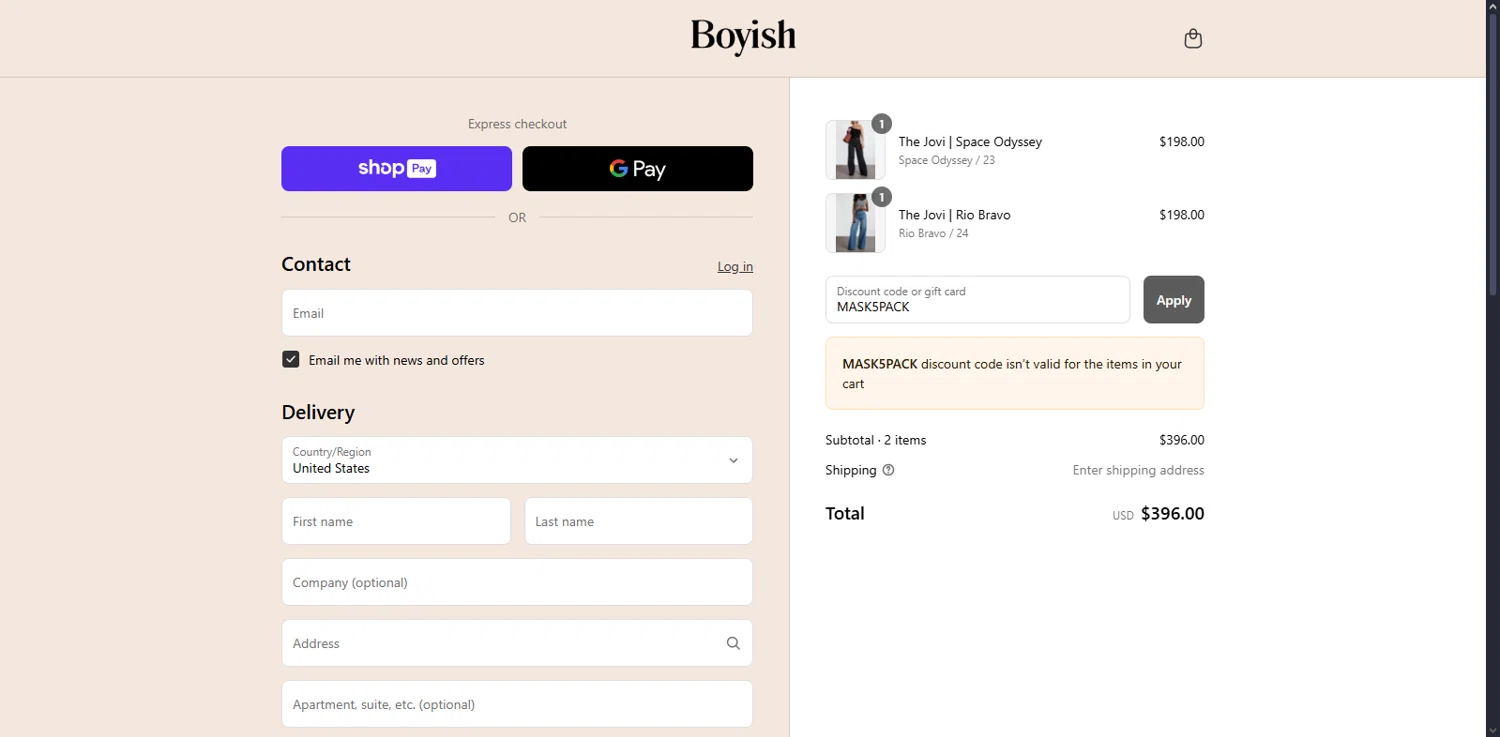The width and height of the screenshot is (1500, 737).
Task: Open the Country/Region dropdown
Action: point(517,460)
